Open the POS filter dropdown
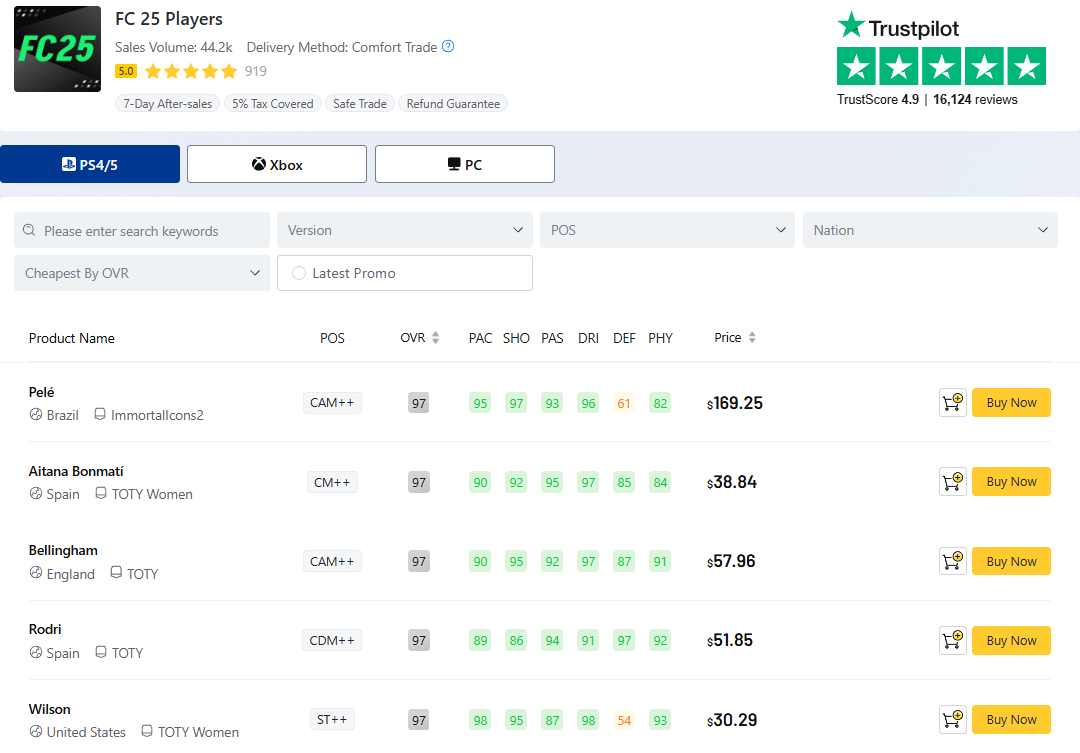The width and height of the screenshot is (1080, 753). click(667, 230)
